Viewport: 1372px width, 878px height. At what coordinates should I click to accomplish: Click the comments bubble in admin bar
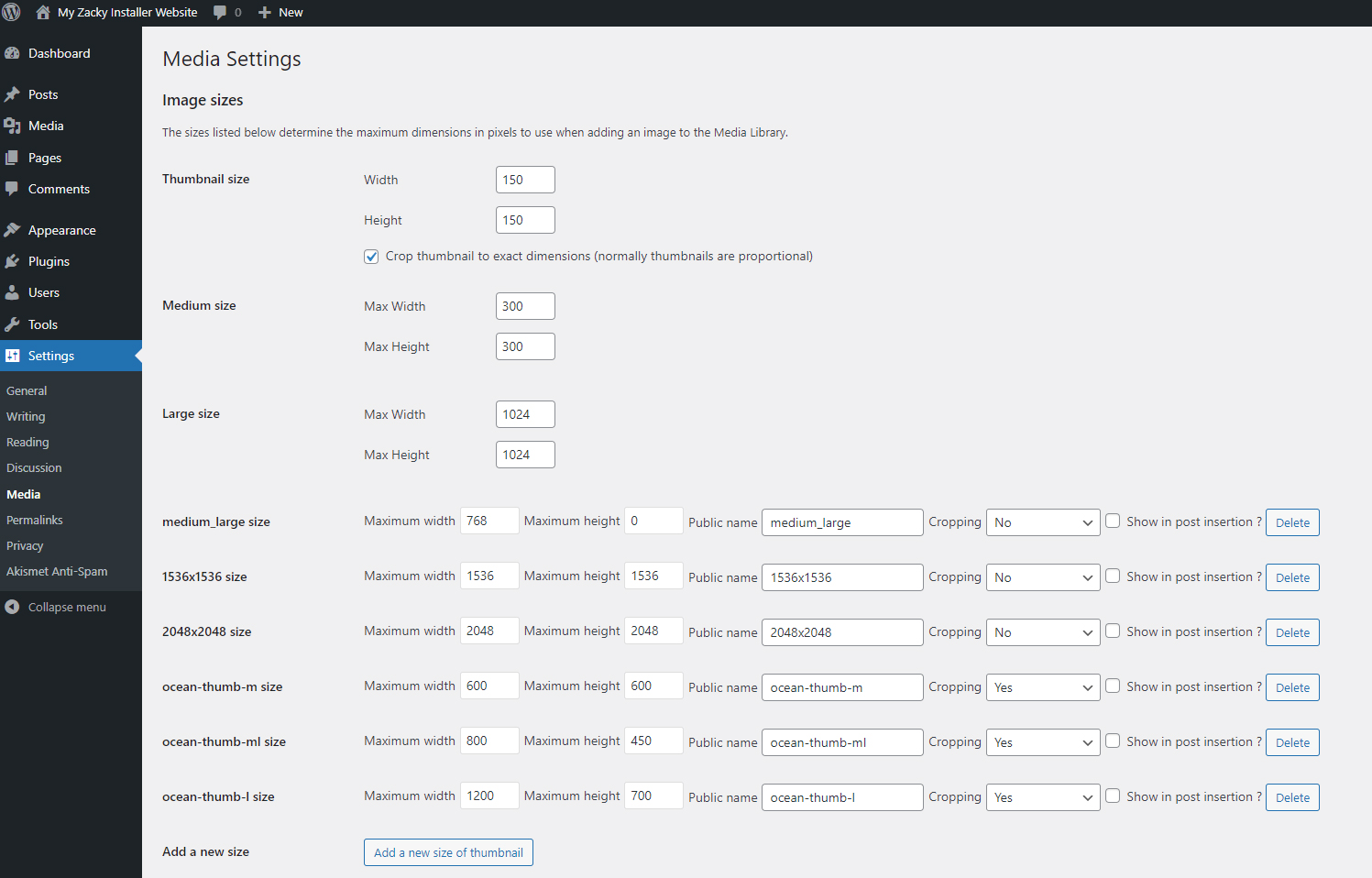(219, 12)
